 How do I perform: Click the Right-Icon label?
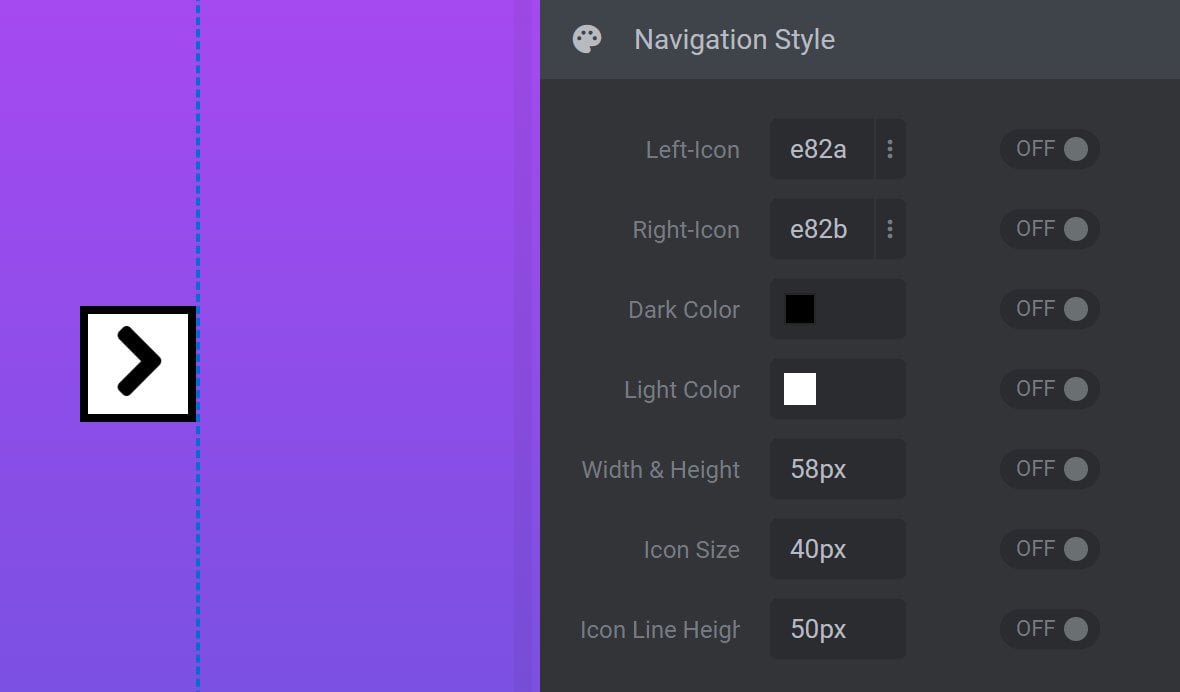[686, 229]
